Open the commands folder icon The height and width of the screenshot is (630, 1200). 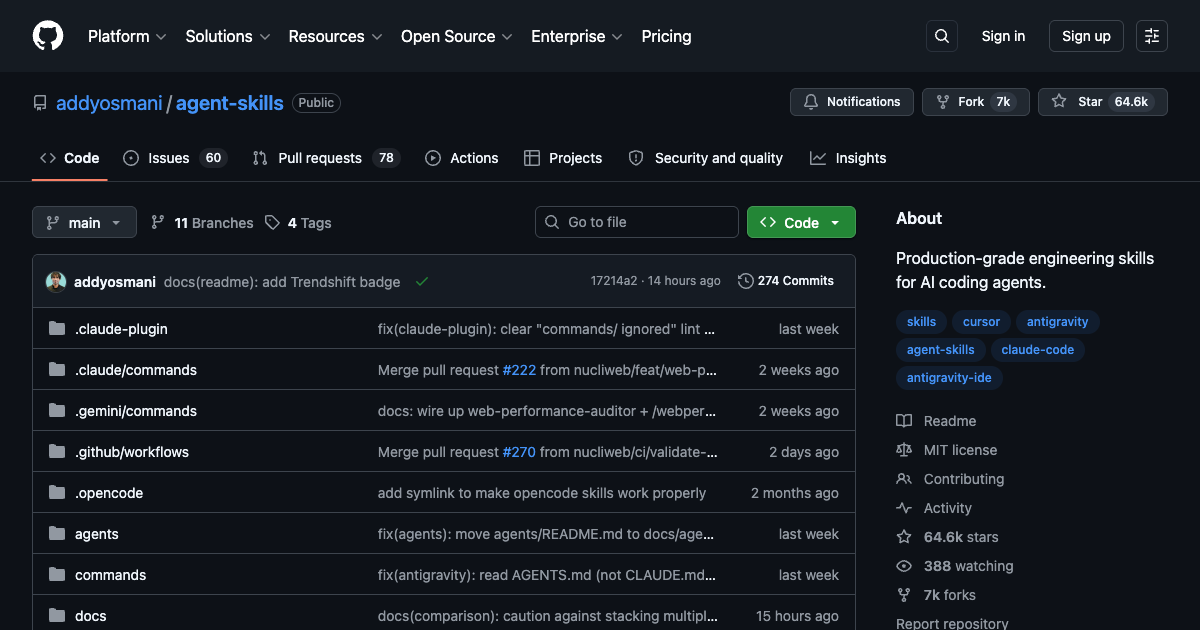57,575
